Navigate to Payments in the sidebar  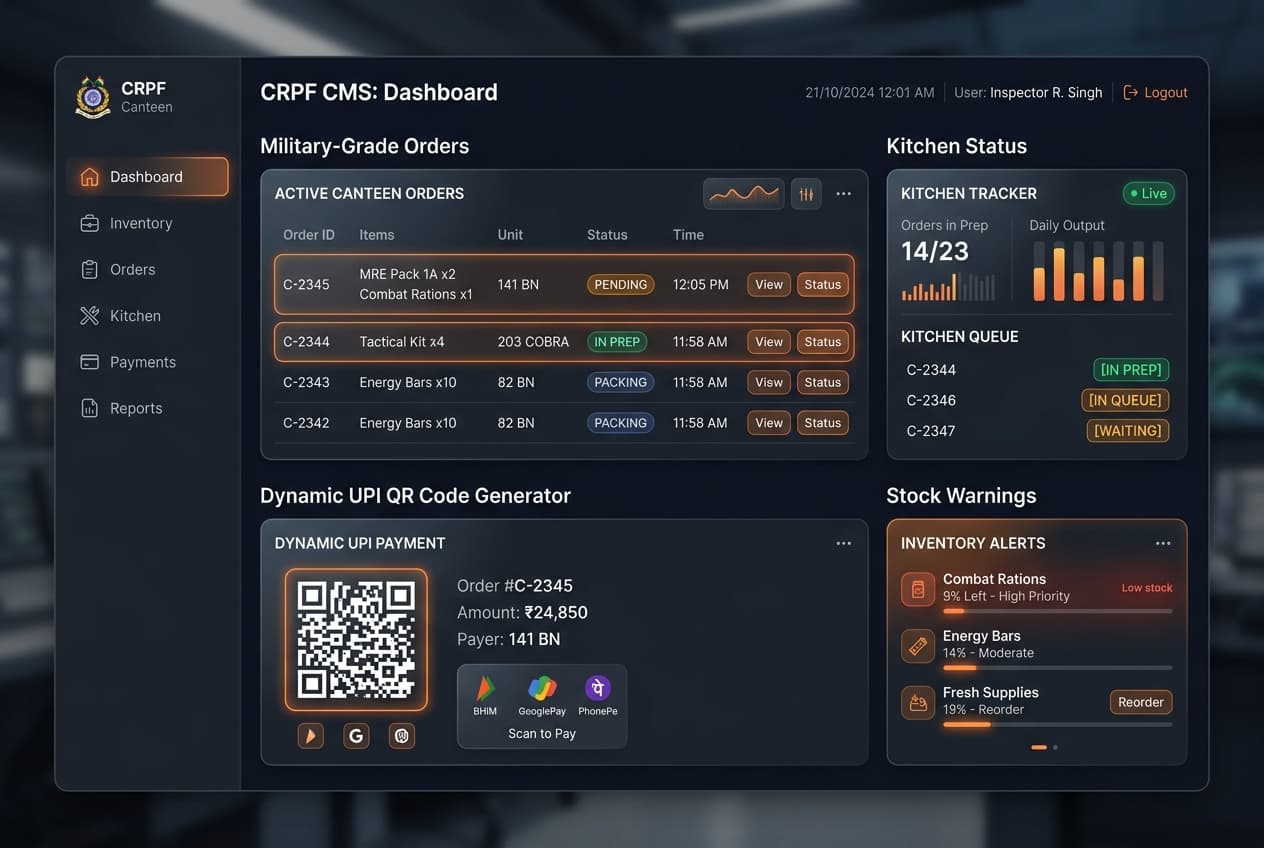[x=143, y=362]
